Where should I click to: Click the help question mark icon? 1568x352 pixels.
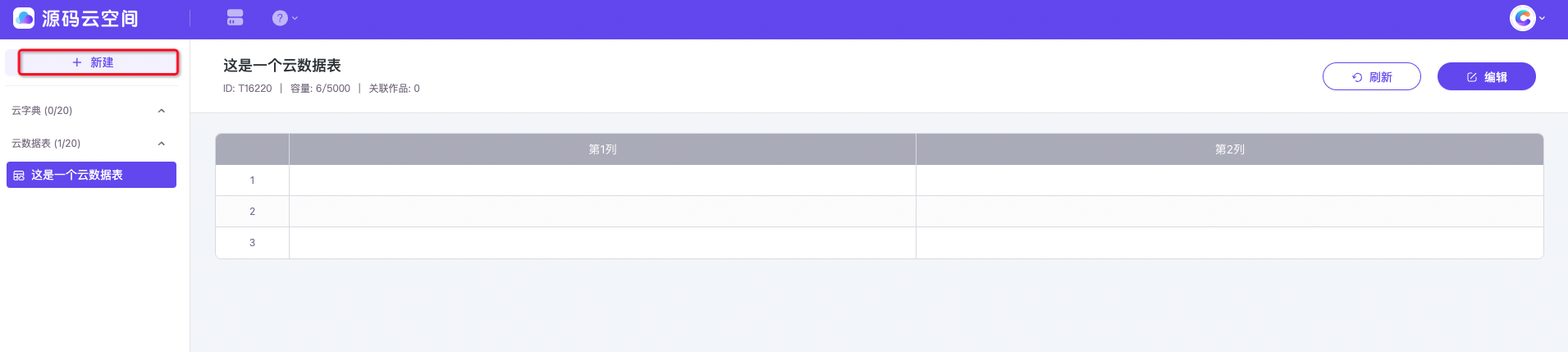point(280,18)
